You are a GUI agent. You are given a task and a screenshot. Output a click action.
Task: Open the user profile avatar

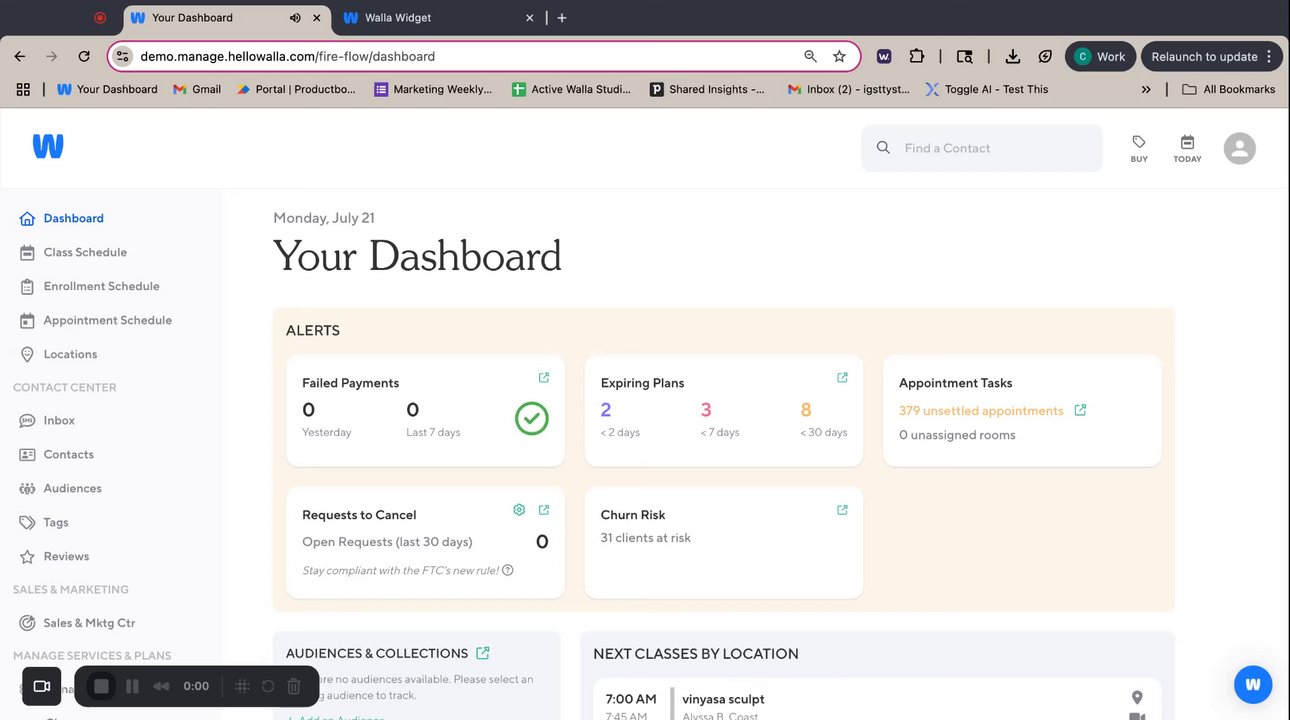[x=1239, y=148]
